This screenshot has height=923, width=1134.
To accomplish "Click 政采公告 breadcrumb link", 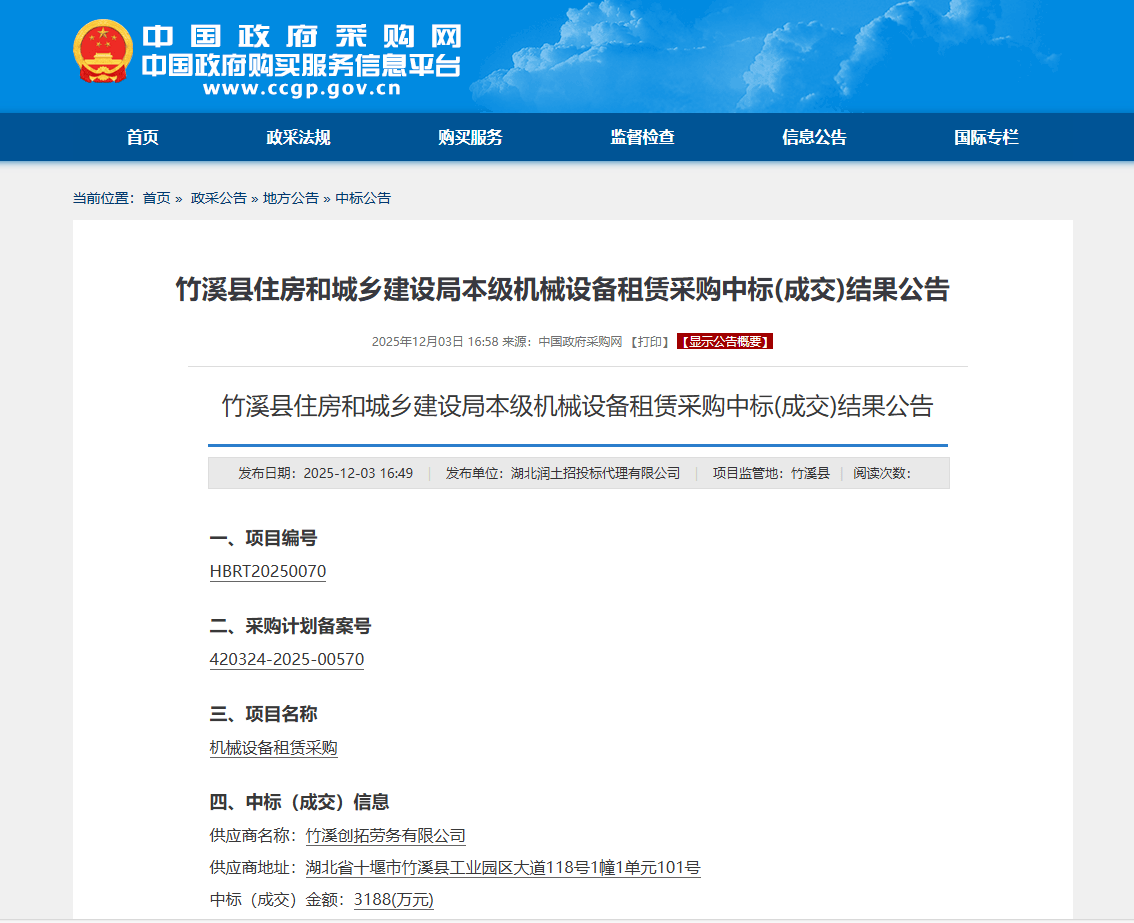I will 218,198.
